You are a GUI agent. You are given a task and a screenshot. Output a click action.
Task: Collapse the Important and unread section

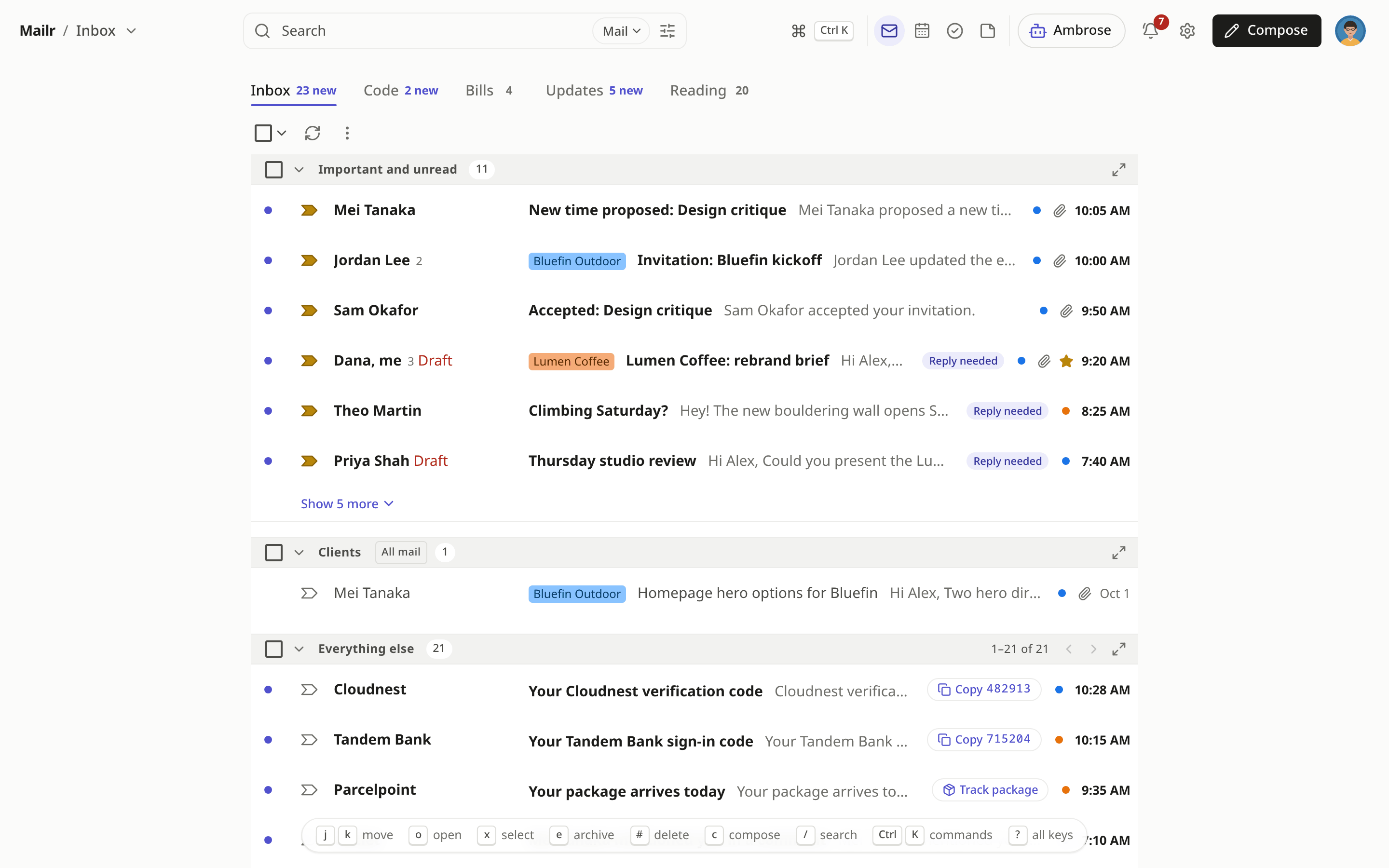pos(299,170)
